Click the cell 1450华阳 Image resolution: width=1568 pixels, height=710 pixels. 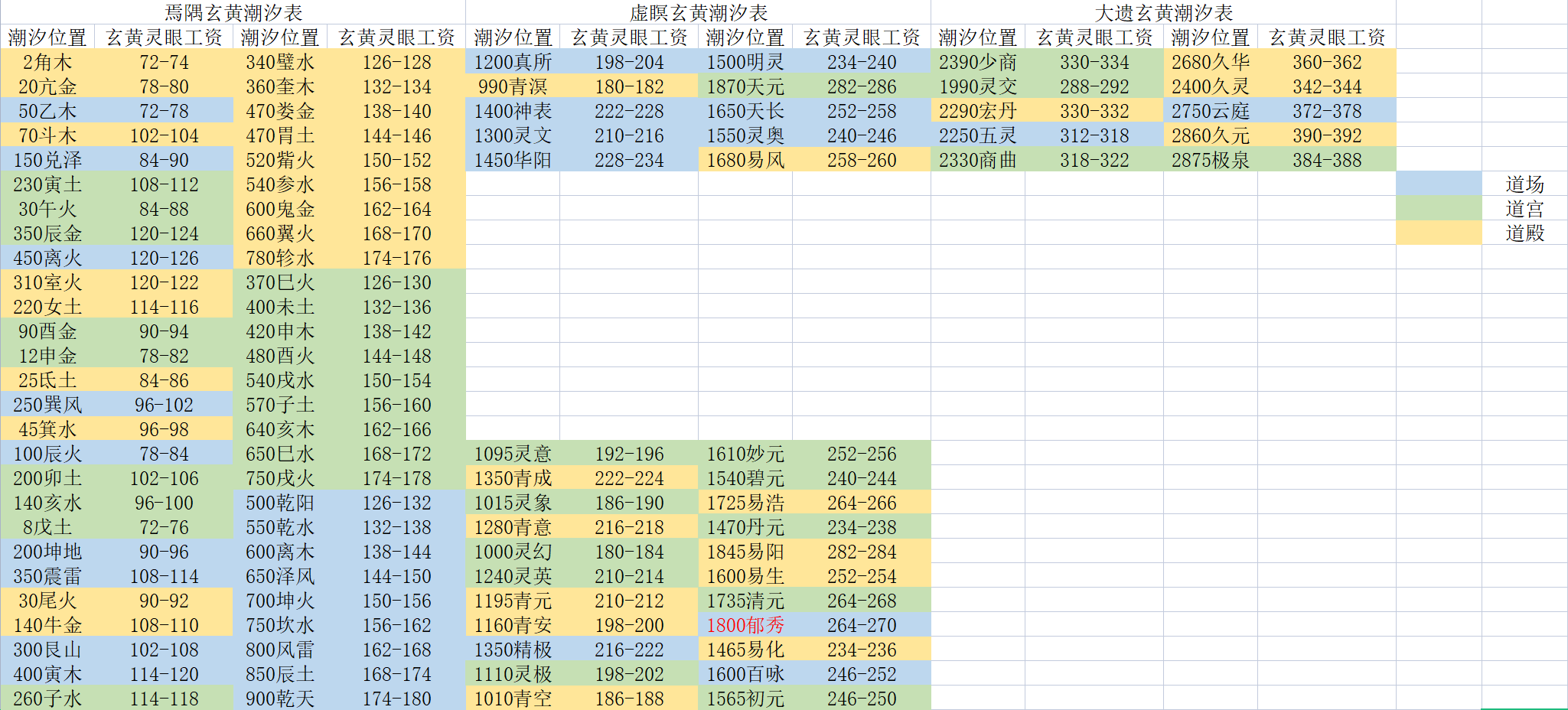[513, 159]
